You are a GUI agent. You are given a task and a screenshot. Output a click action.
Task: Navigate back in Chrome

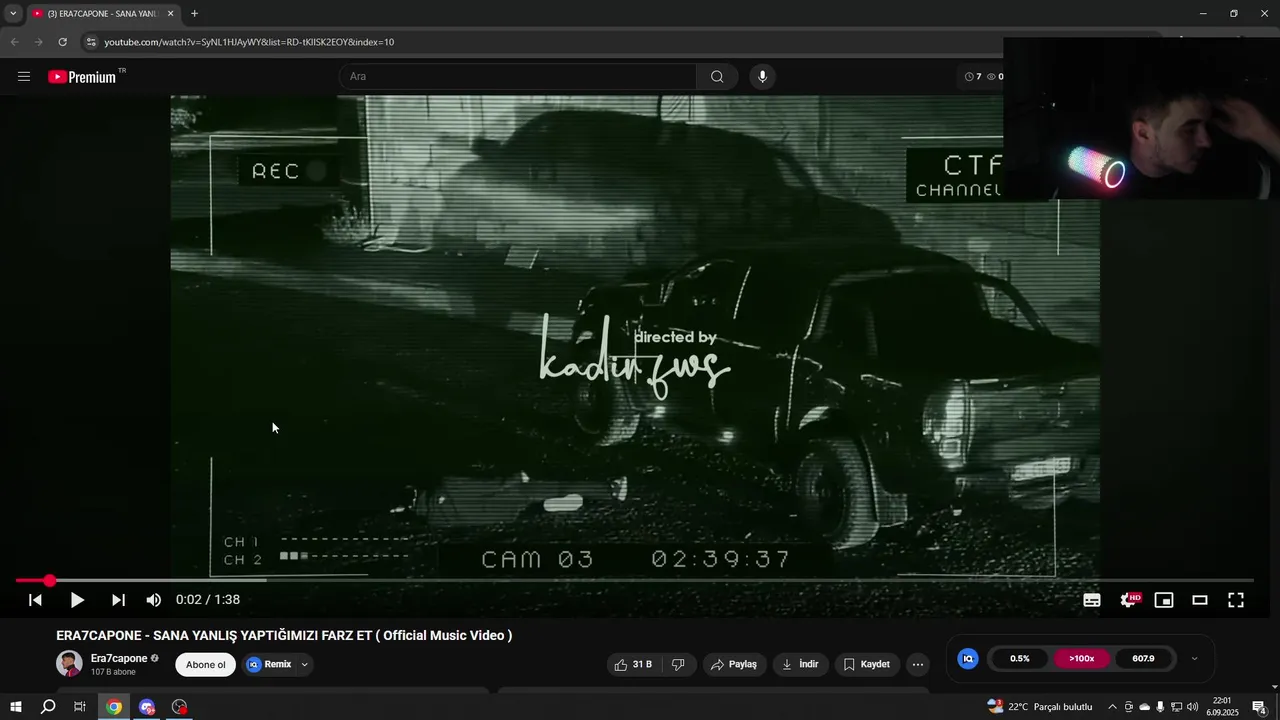coord(14,42)
